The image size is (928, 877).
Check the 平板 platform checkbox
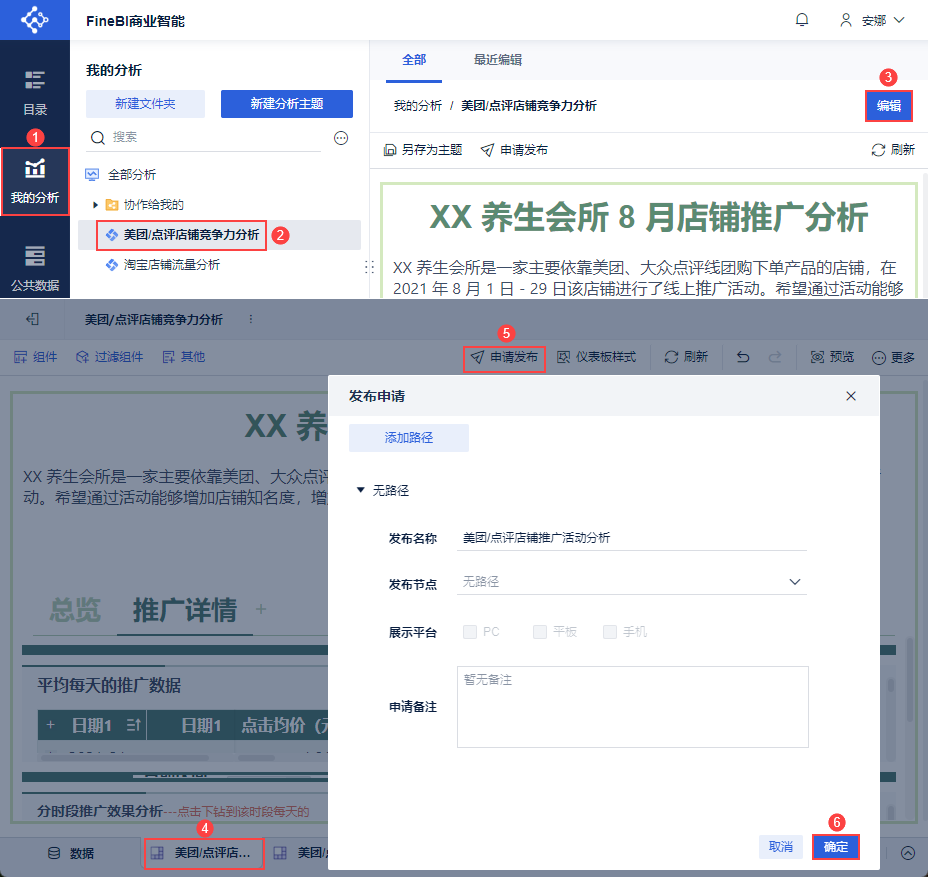pos(540,632)
